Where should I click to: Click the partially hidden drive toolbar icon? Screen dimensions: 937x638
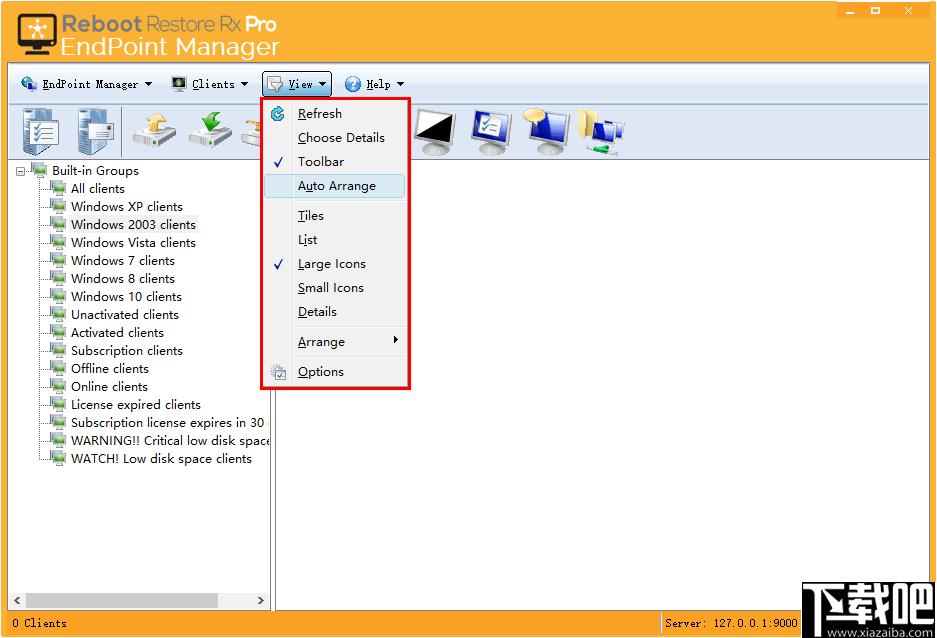(251, 131)
